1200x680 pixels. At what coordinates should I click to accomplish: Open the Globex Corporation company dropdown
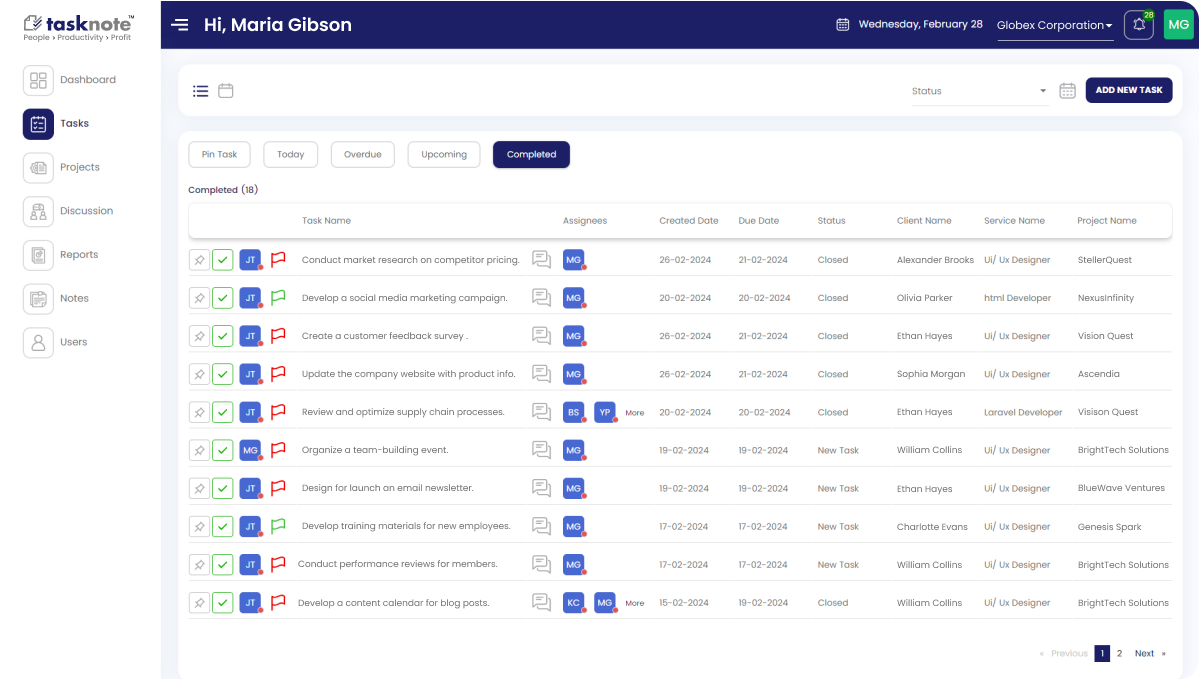(1054, 25)
